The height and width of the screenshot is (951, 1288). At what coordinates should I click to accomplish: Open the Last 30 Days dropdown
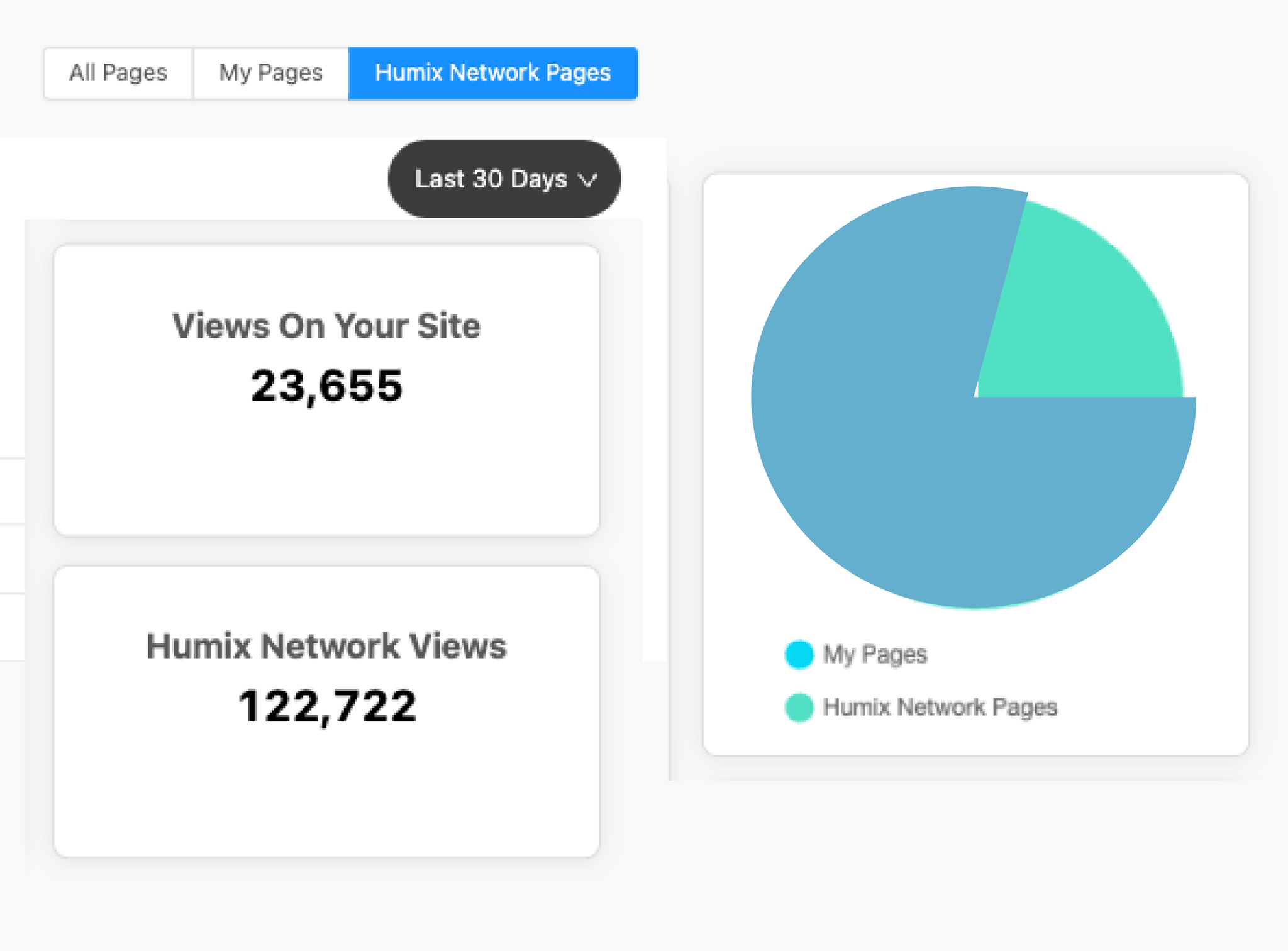504,179
